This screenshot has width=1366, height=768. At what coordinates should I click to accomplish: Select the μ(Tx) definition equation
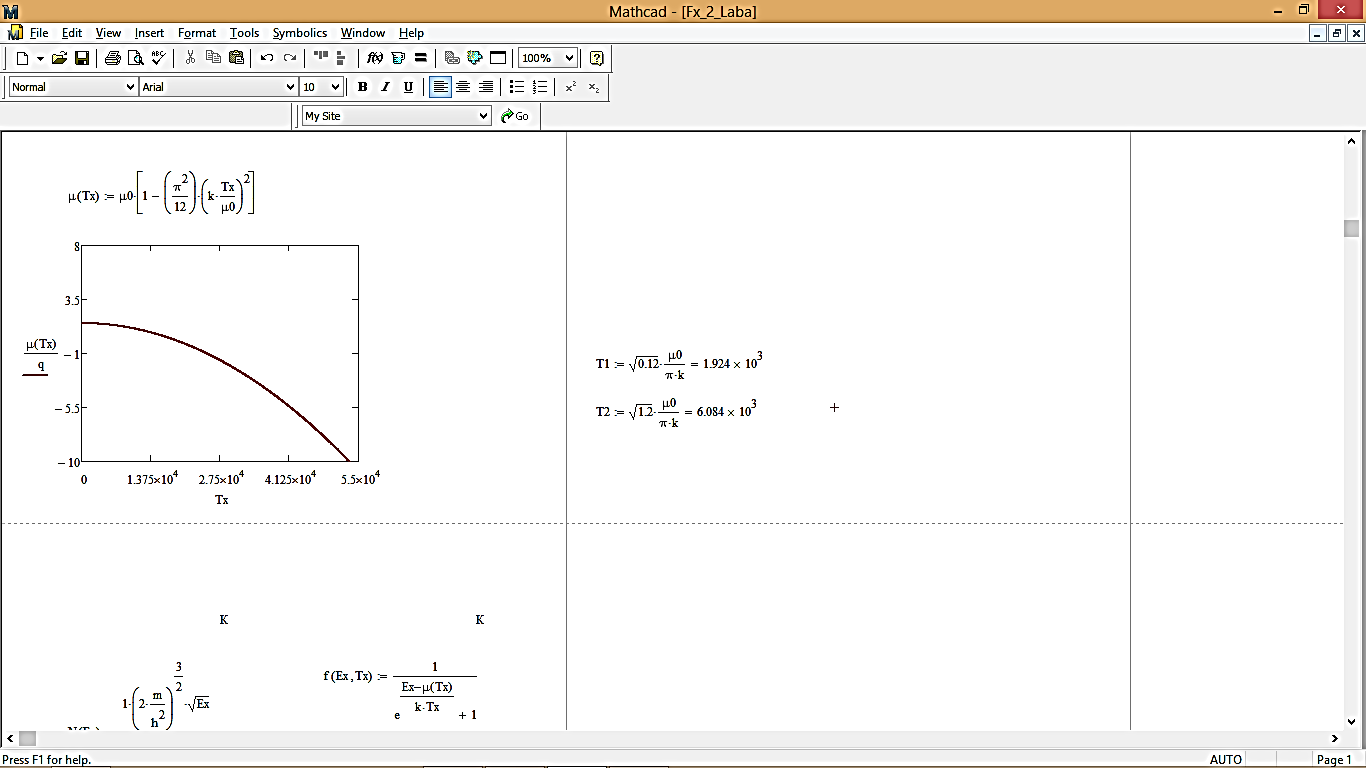tap(162, 195)
